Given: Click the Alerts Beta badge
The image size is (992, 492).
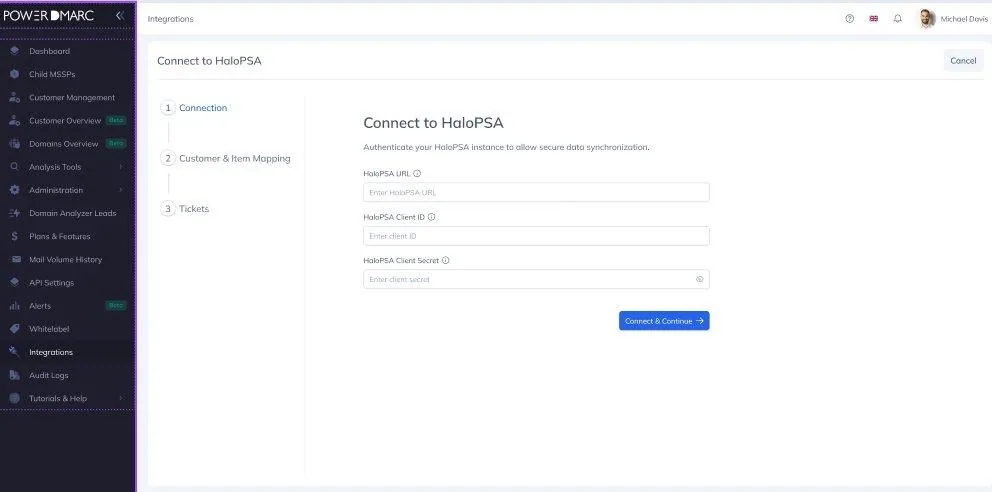Looking at the screenshot, I should tap(116, 305).
